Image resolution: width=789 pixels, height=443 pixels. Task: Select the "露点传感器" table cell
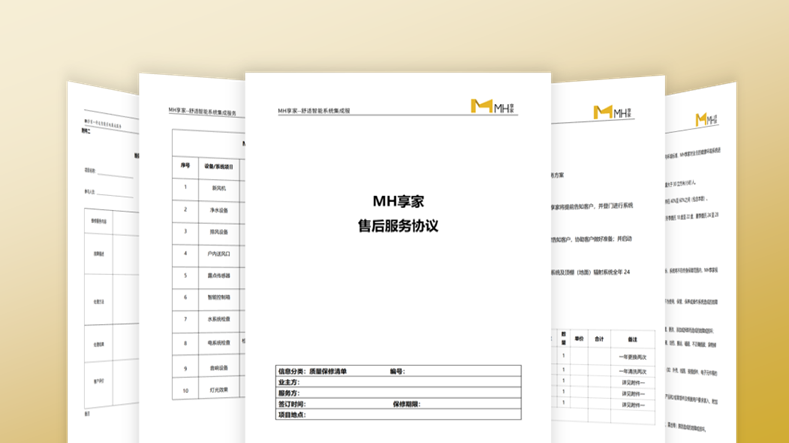(x=219, y=276)
